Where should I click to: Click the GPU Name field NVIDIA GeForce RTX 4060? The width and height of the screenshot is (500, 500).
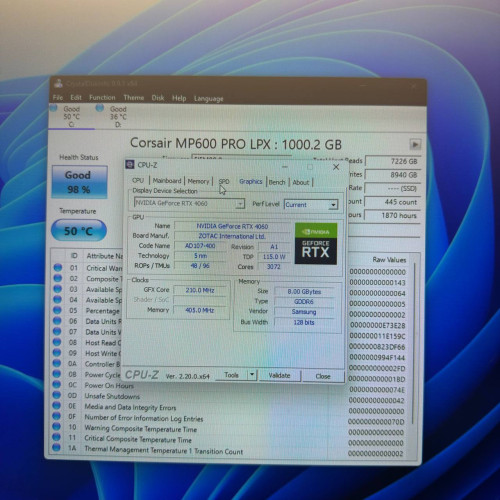coord(232,226)
